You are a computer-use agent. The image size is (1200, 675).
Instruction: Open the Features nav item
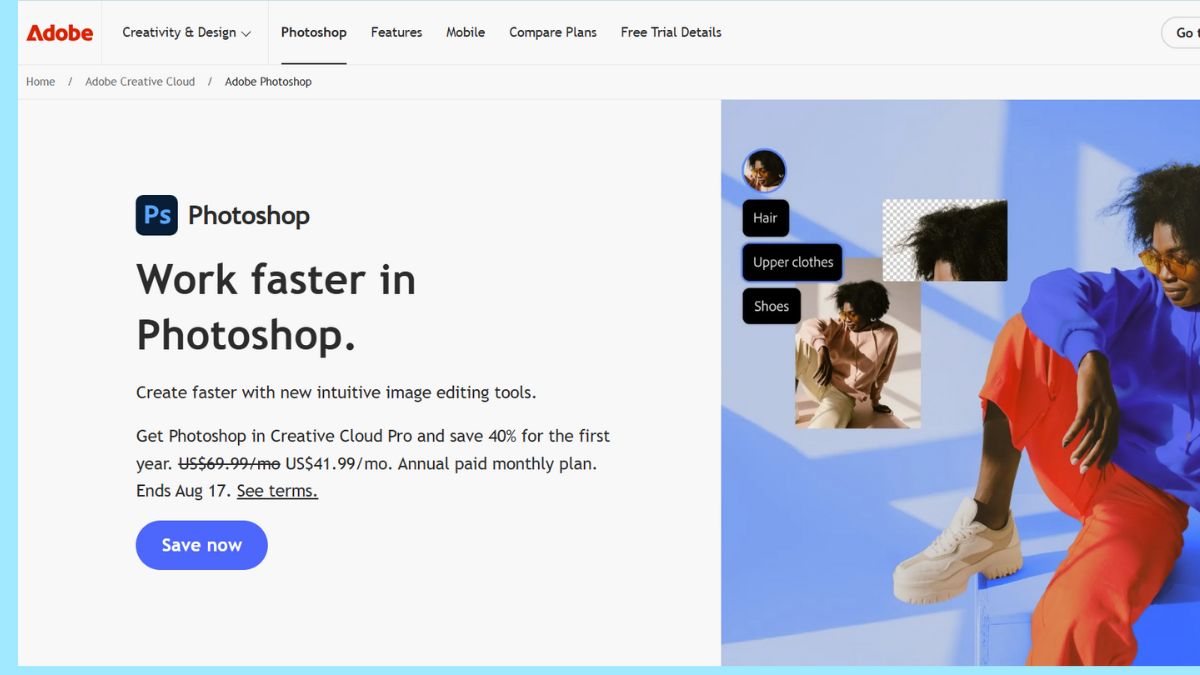[x=396, y=32]
